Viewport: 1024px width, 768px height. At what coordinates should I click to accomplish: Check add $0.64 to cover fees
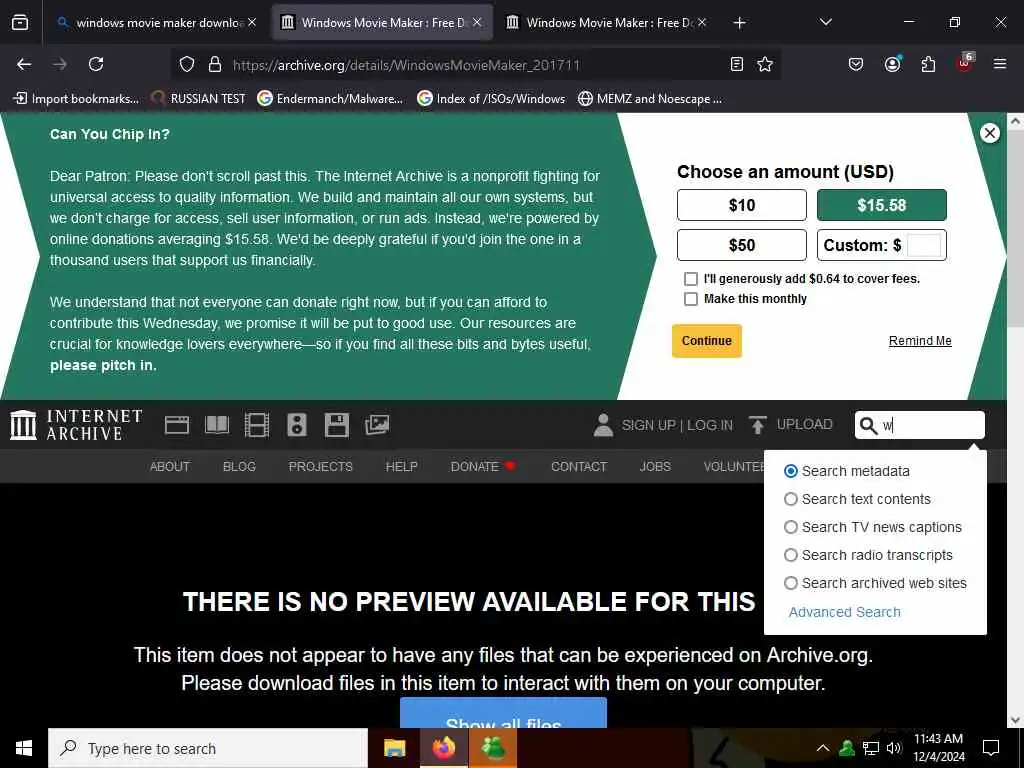(x=690, y=279)
